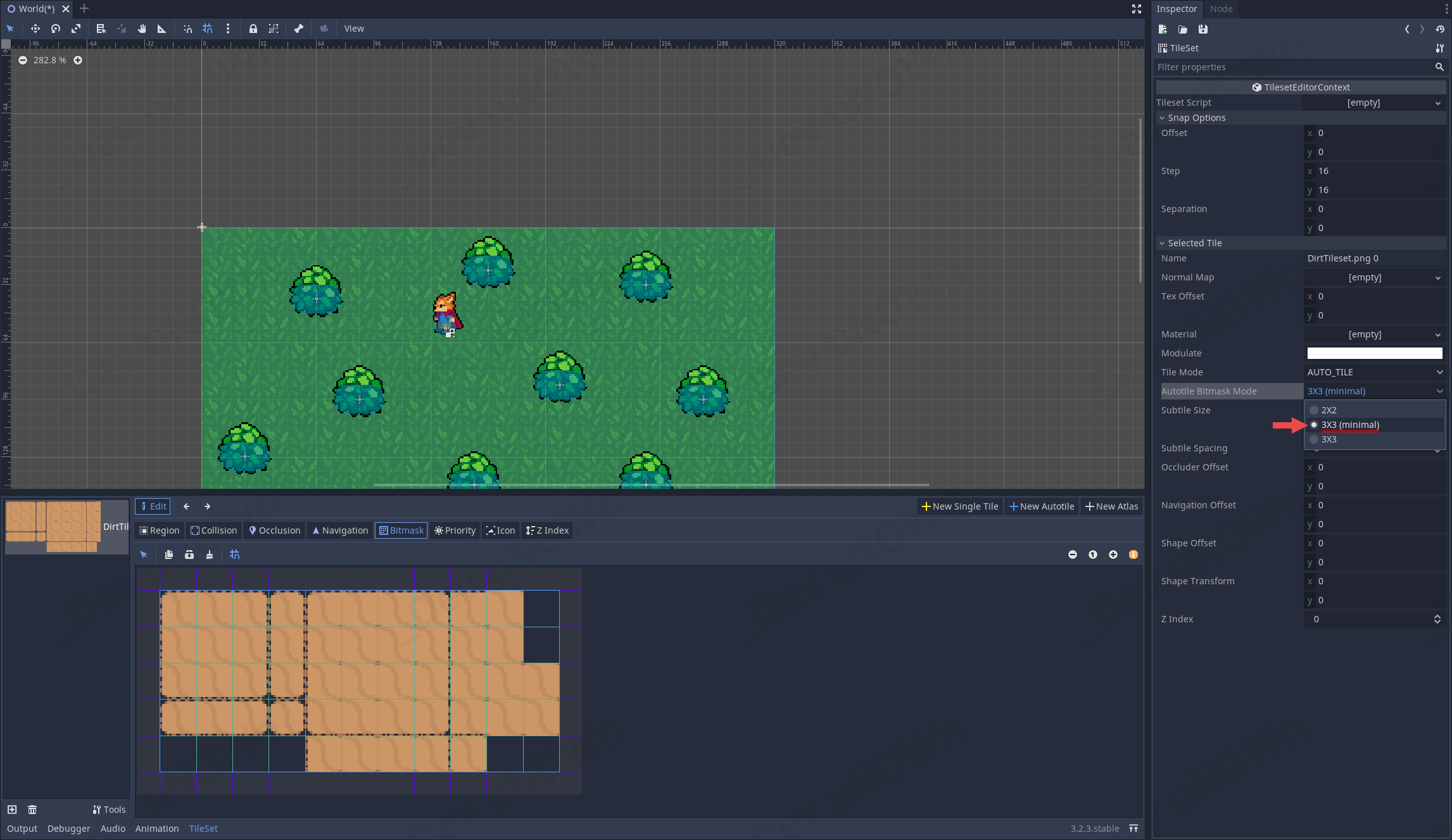
Task: Click the zoom in plus icon in viewport
Action: pyautogui.click(x=78, y=60)
